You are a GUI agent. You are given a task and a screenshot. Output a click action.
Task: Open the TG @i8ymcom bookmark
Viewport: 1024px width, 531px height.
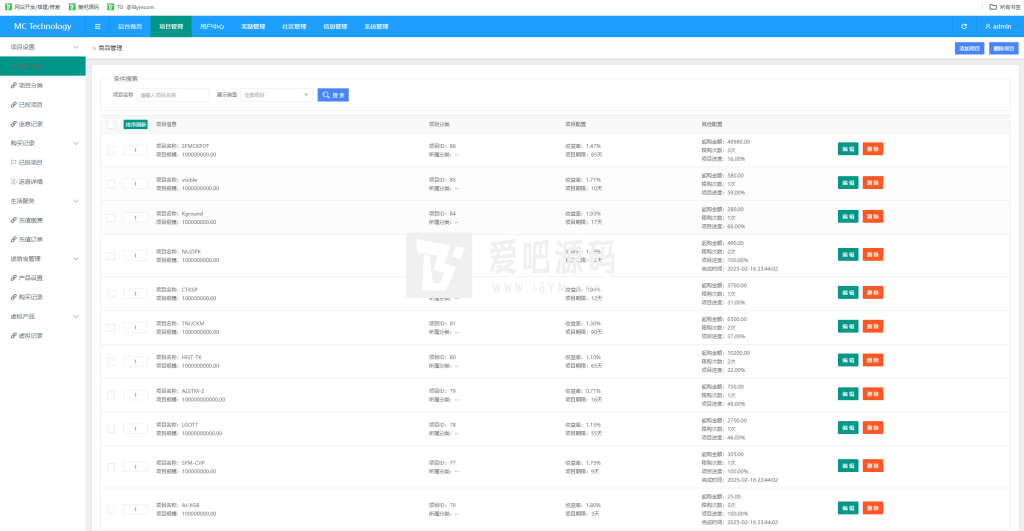coord(131,7)
